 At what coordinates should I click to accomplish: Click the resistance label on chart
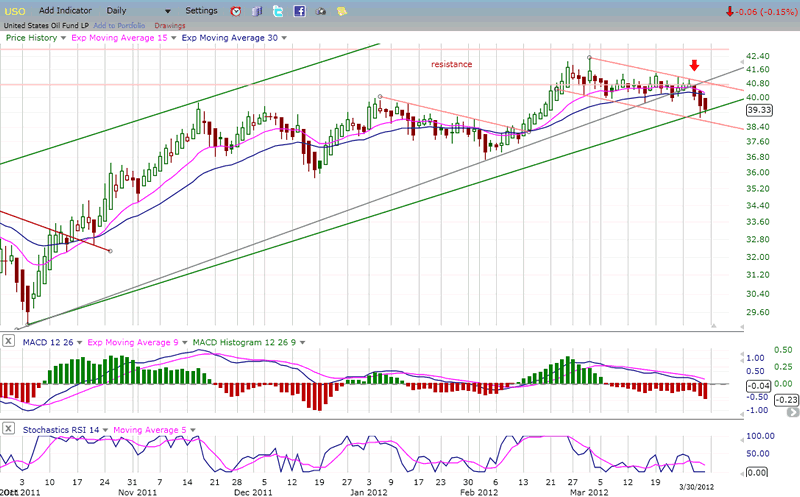tap(451, 64)
